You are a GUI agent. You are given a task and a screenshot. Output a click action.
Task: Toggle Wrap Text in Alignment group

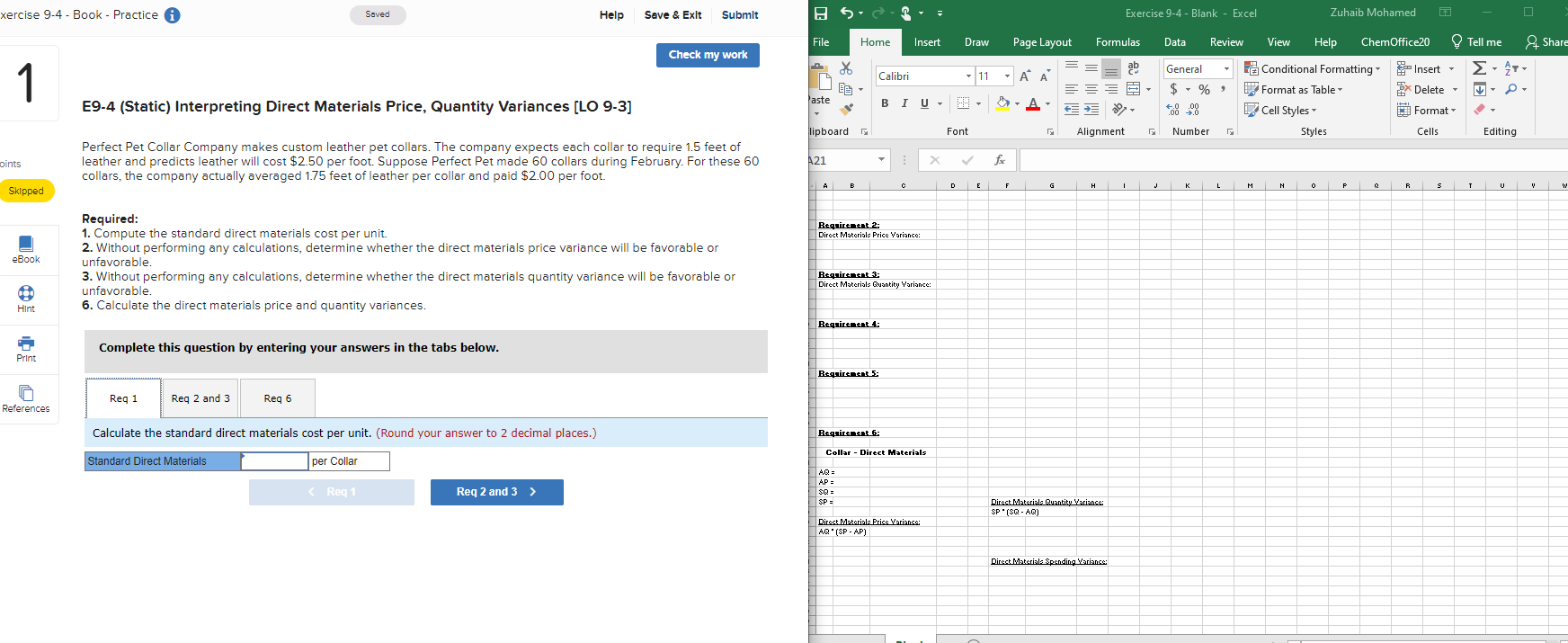tap(1133, 68)
